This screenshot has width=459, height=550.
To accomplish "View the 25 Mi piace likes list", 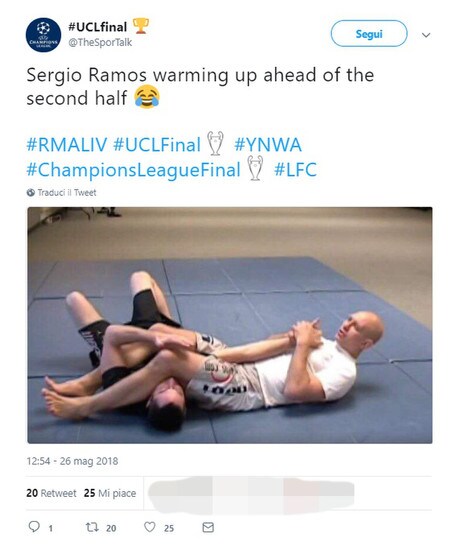I will pyautogui.click(x=110, y=493).
